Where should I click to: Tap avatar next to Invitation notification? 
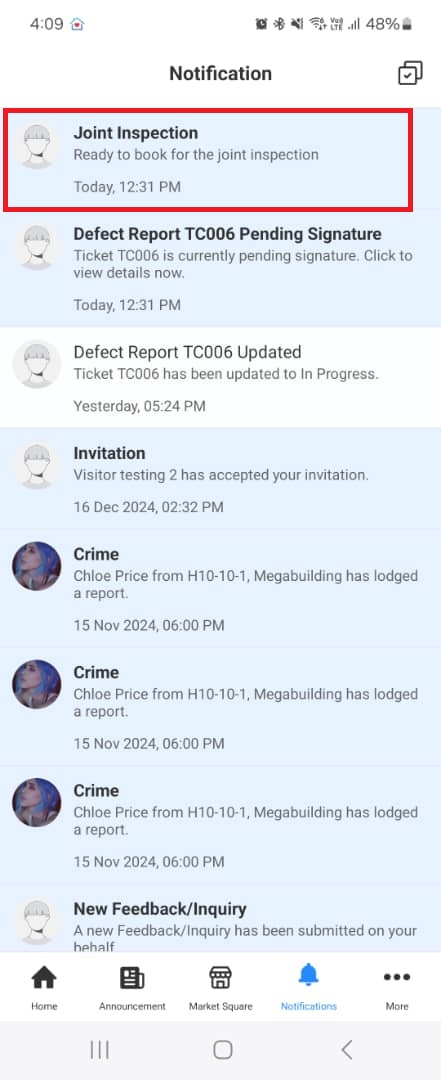click(37, 465)
